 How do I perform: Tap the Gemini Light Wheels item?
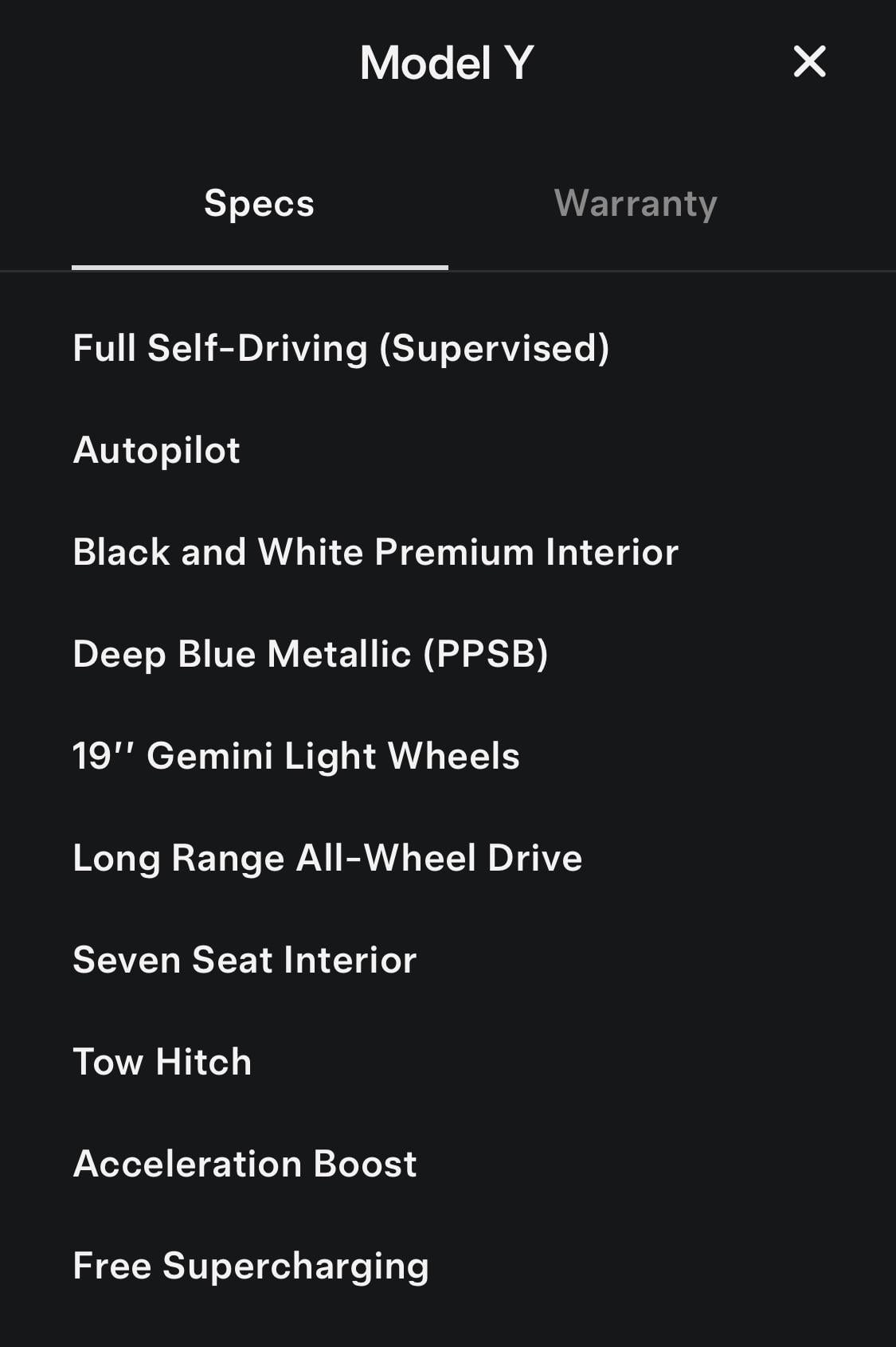point(332,756)
